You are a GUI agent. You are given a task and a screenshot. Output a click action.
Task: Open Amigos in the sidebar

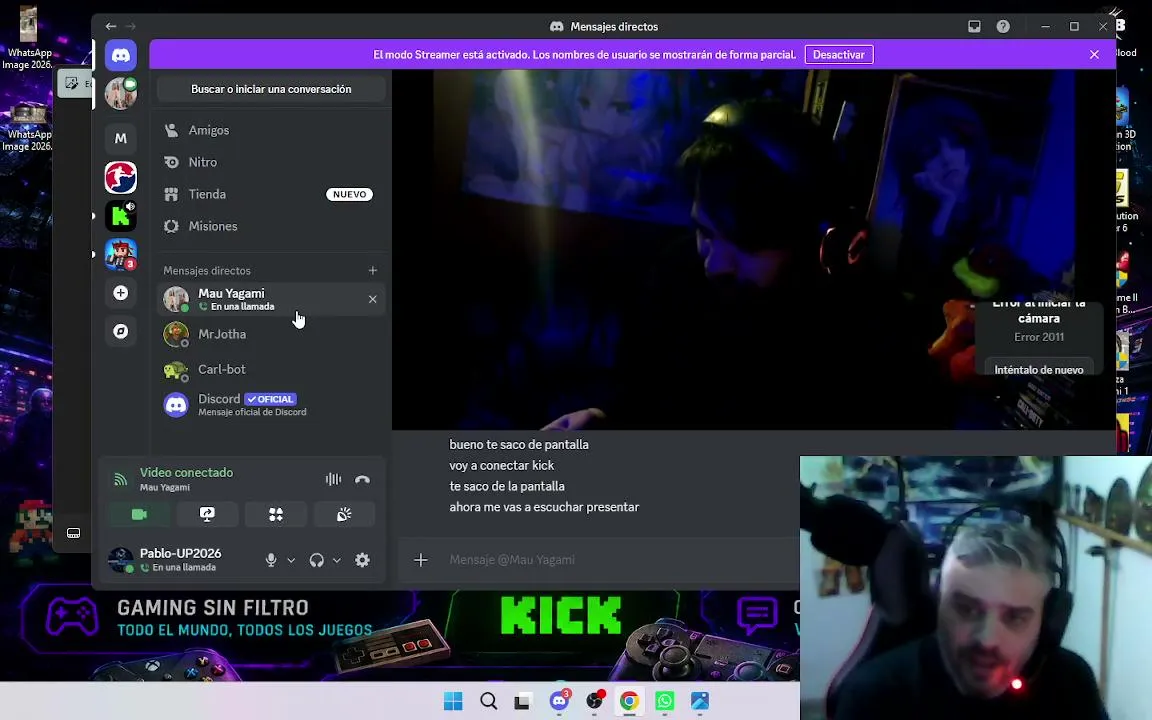(x=271, y=130)
